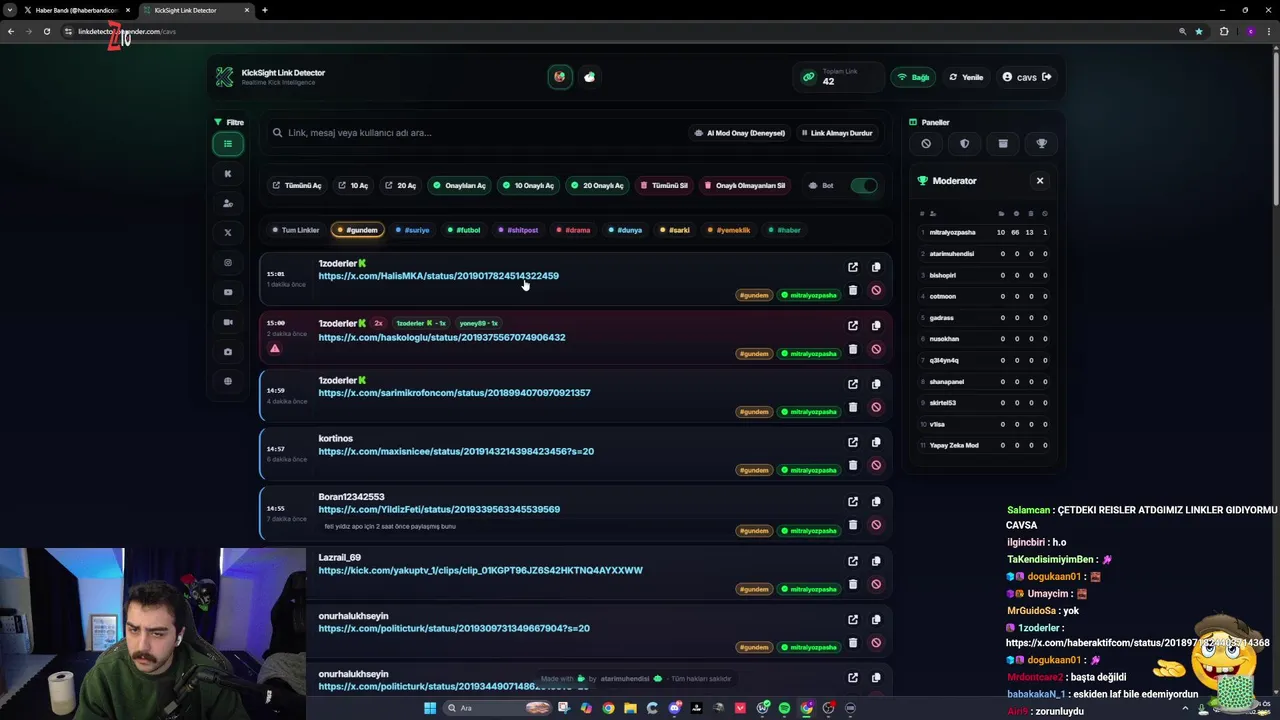This screenshot has height=720, width=1280.
Task: Reload page with browser refresh button
Action: (x=46, y=31)
